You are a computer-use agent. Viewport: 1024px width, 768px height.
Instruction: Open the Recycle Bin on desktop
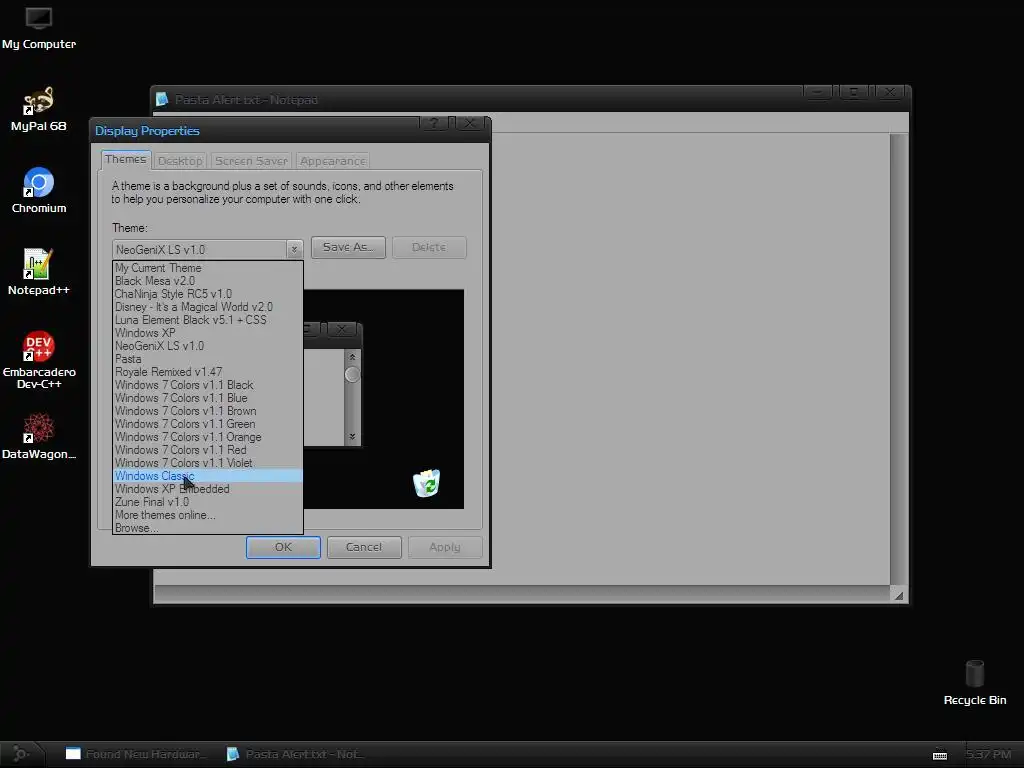click(974, 682)
